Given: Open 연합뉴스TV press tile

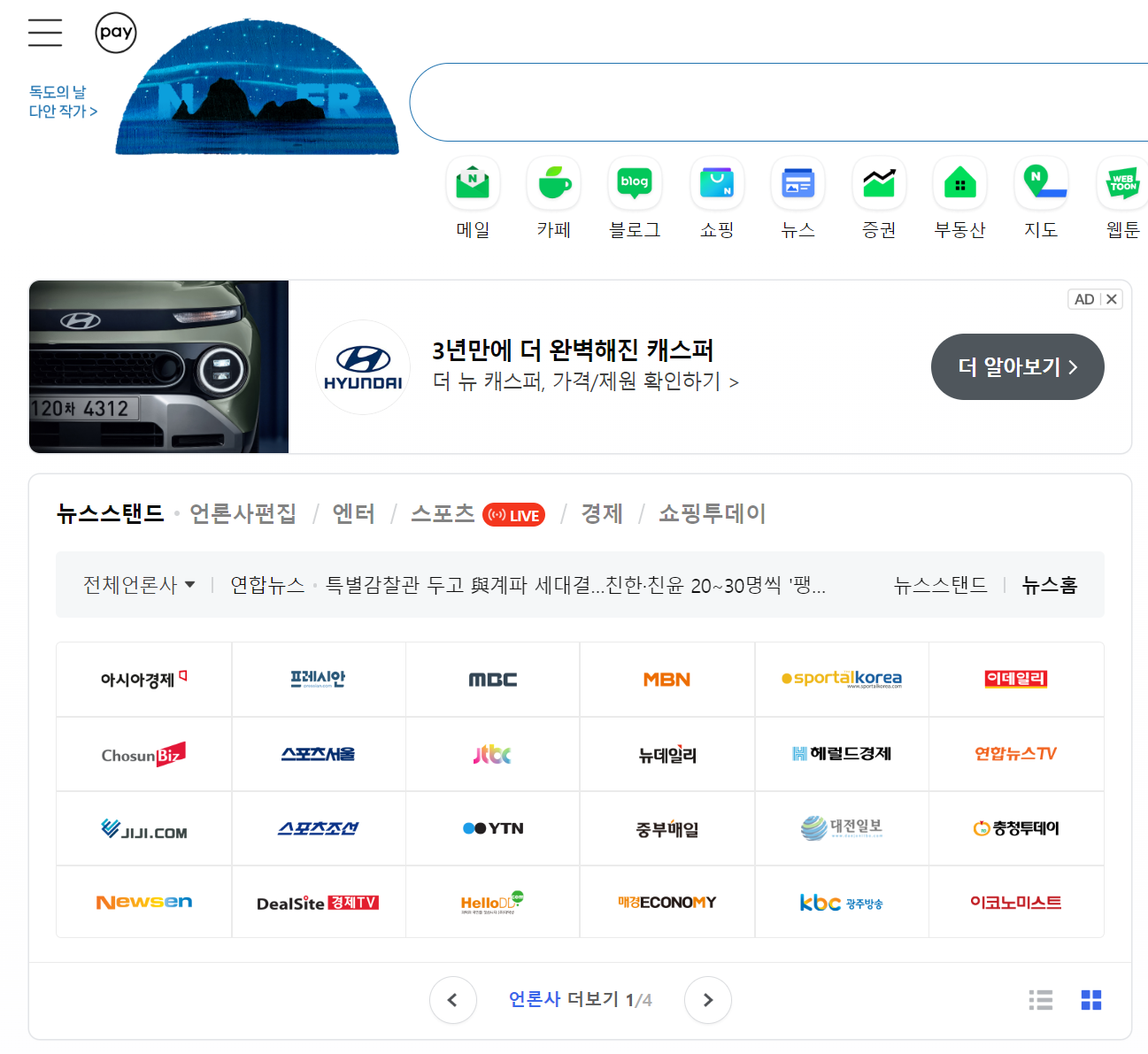Looking at the screenshot, I should click(1016, 754).
